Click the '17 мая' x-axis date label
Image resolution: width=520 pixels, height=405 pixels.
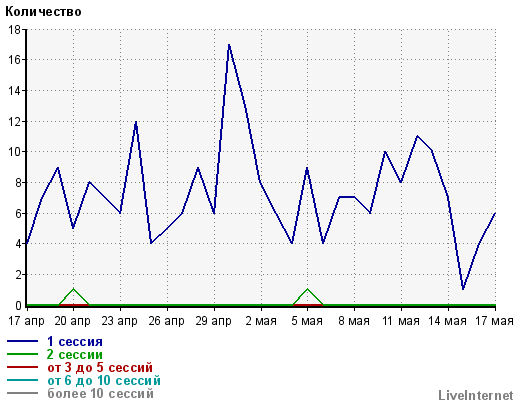coord(495,321)
